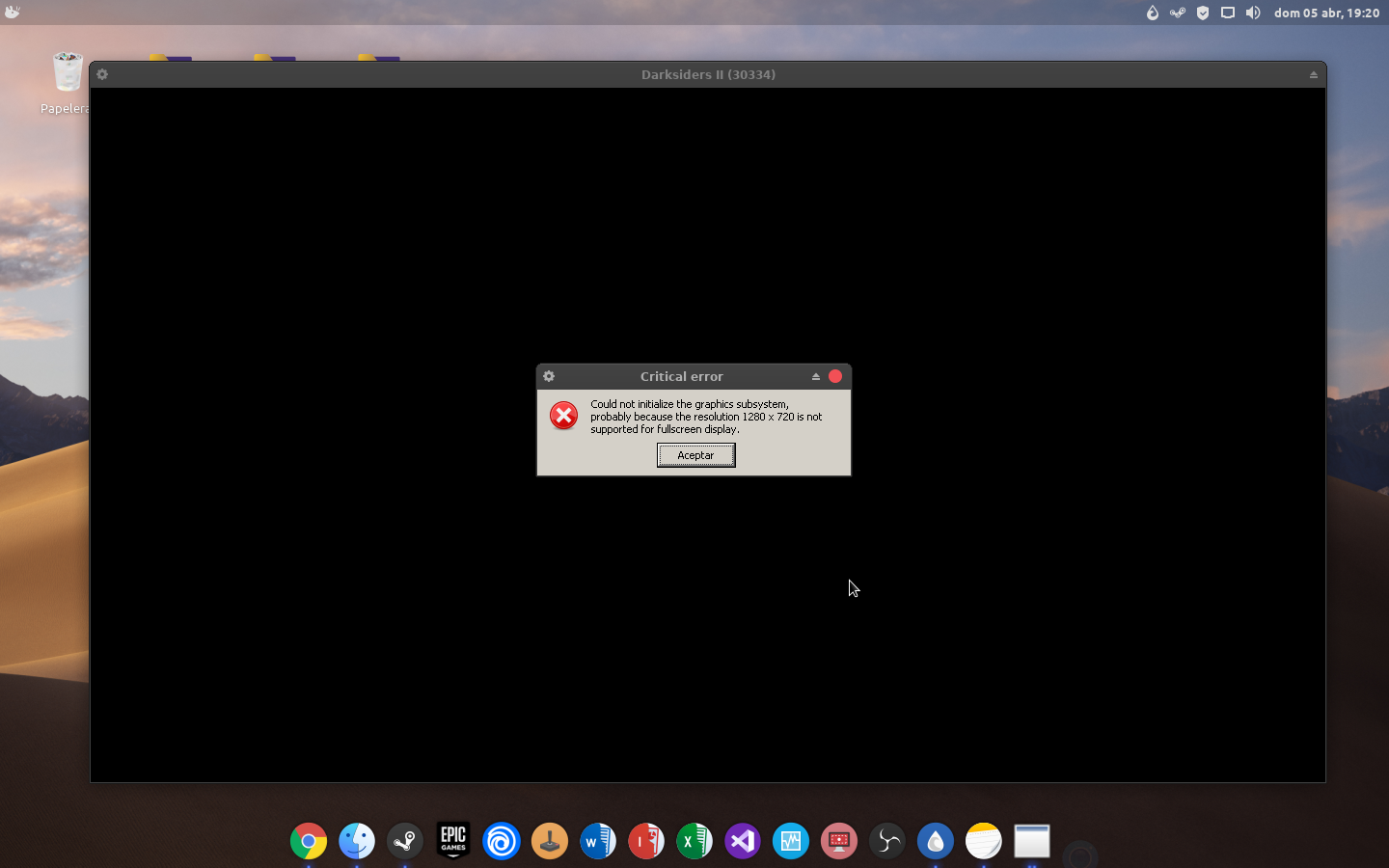Open the blue water drop app in dock

(936, 841)
